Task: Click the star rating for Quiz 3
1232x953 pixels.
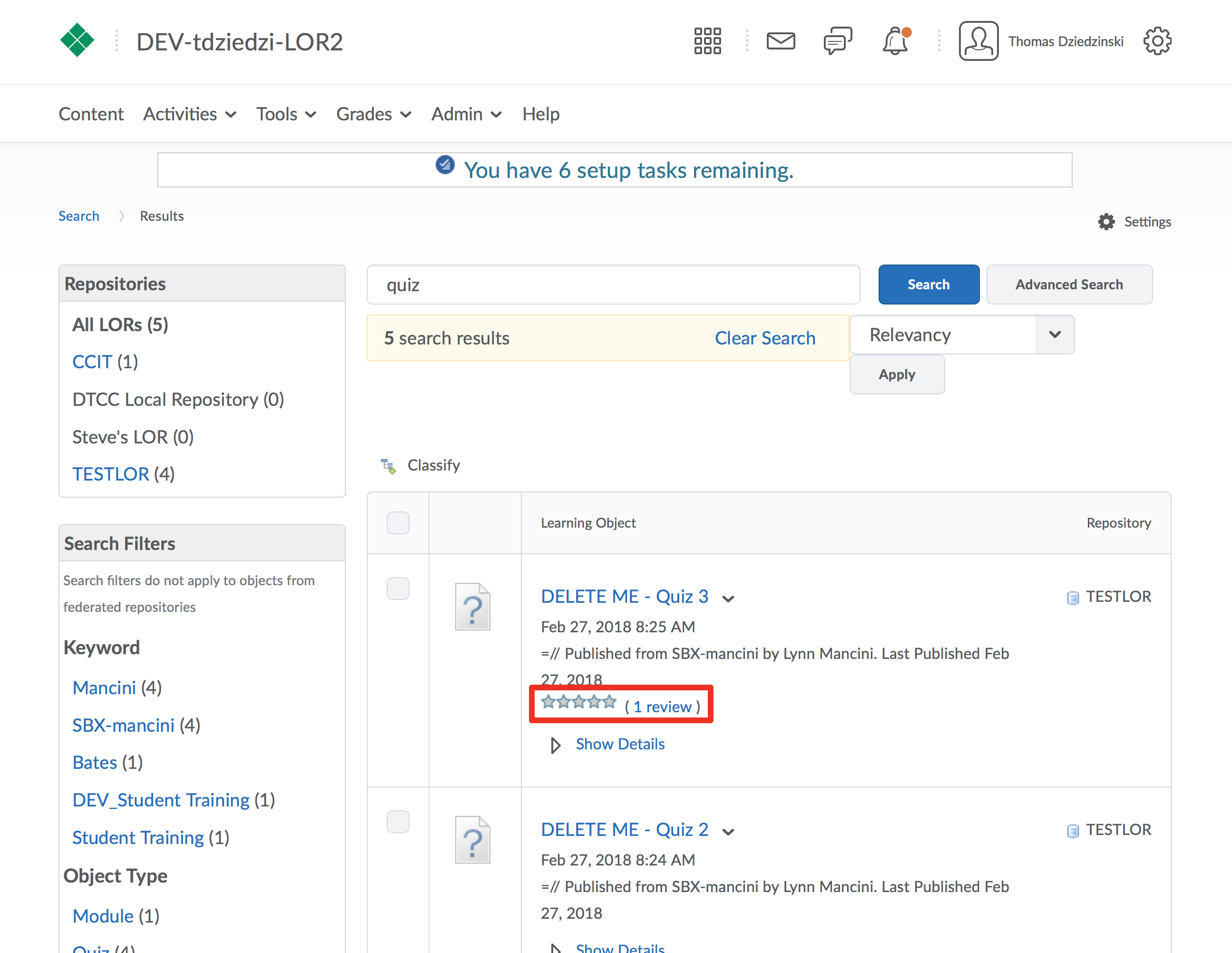Action: (578, 702)
